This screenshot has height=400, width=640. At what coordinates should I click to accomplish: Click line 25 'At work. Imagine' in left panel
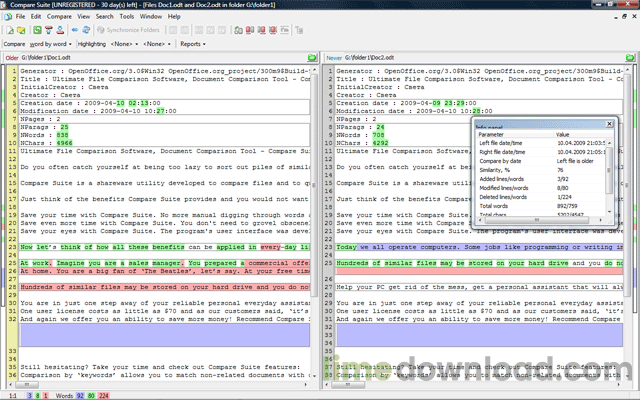pos(164,263)
